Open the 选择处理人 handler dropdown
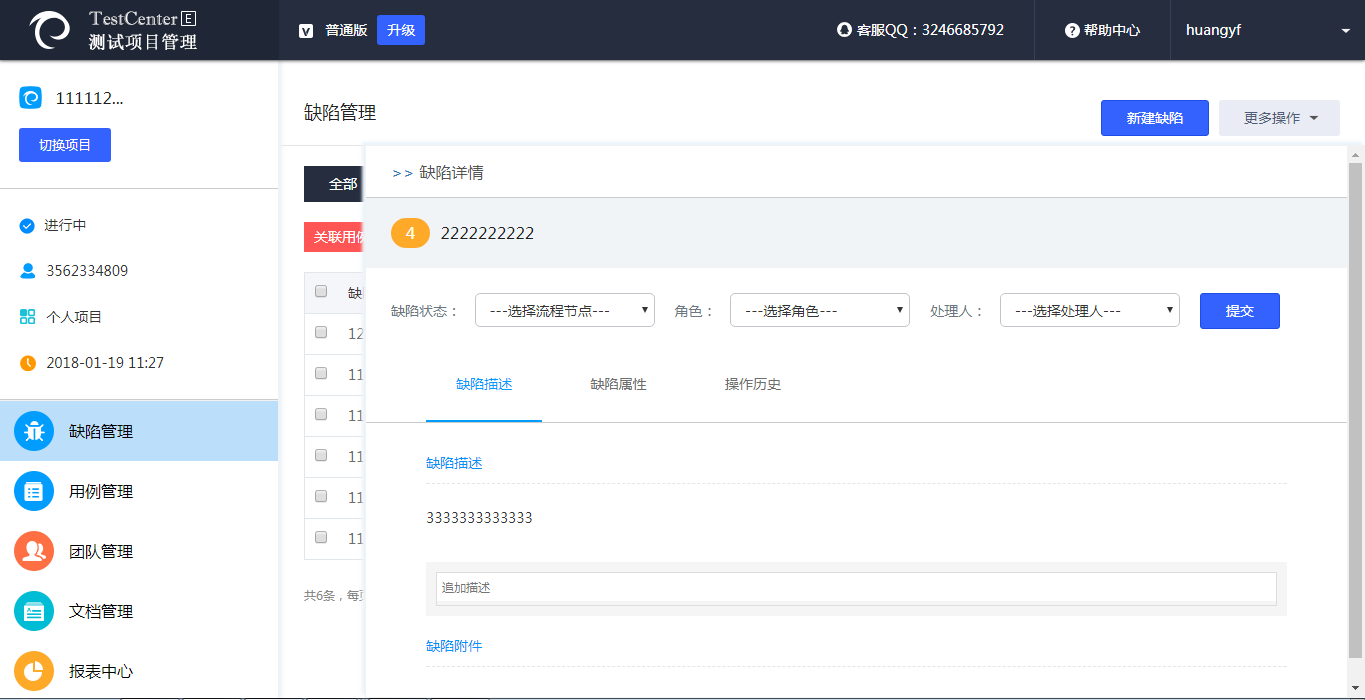This screenshot has width=1365, height=700. click(x=1090, y=311)
